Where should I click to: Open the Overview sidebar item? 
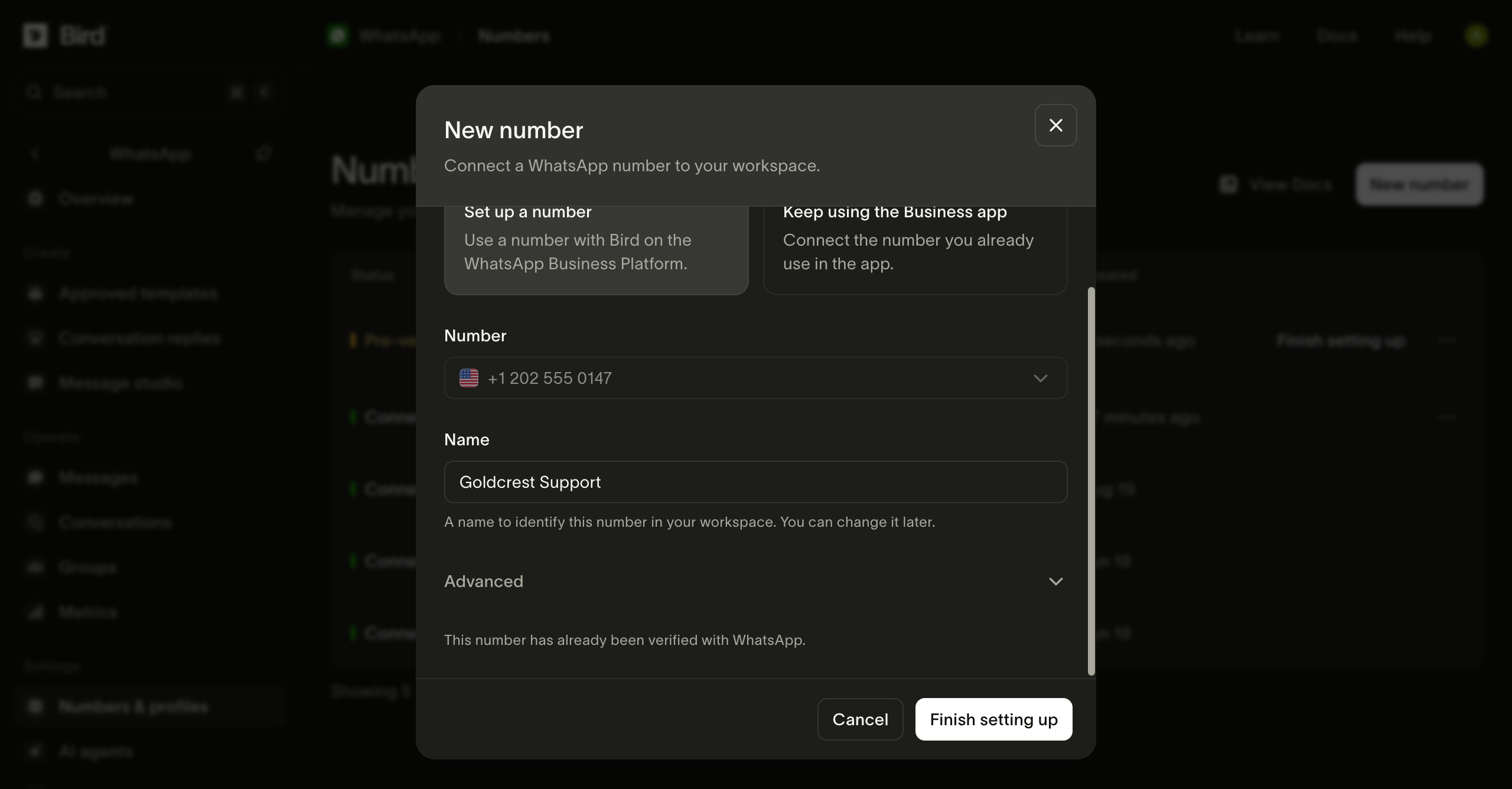point(96,198)
